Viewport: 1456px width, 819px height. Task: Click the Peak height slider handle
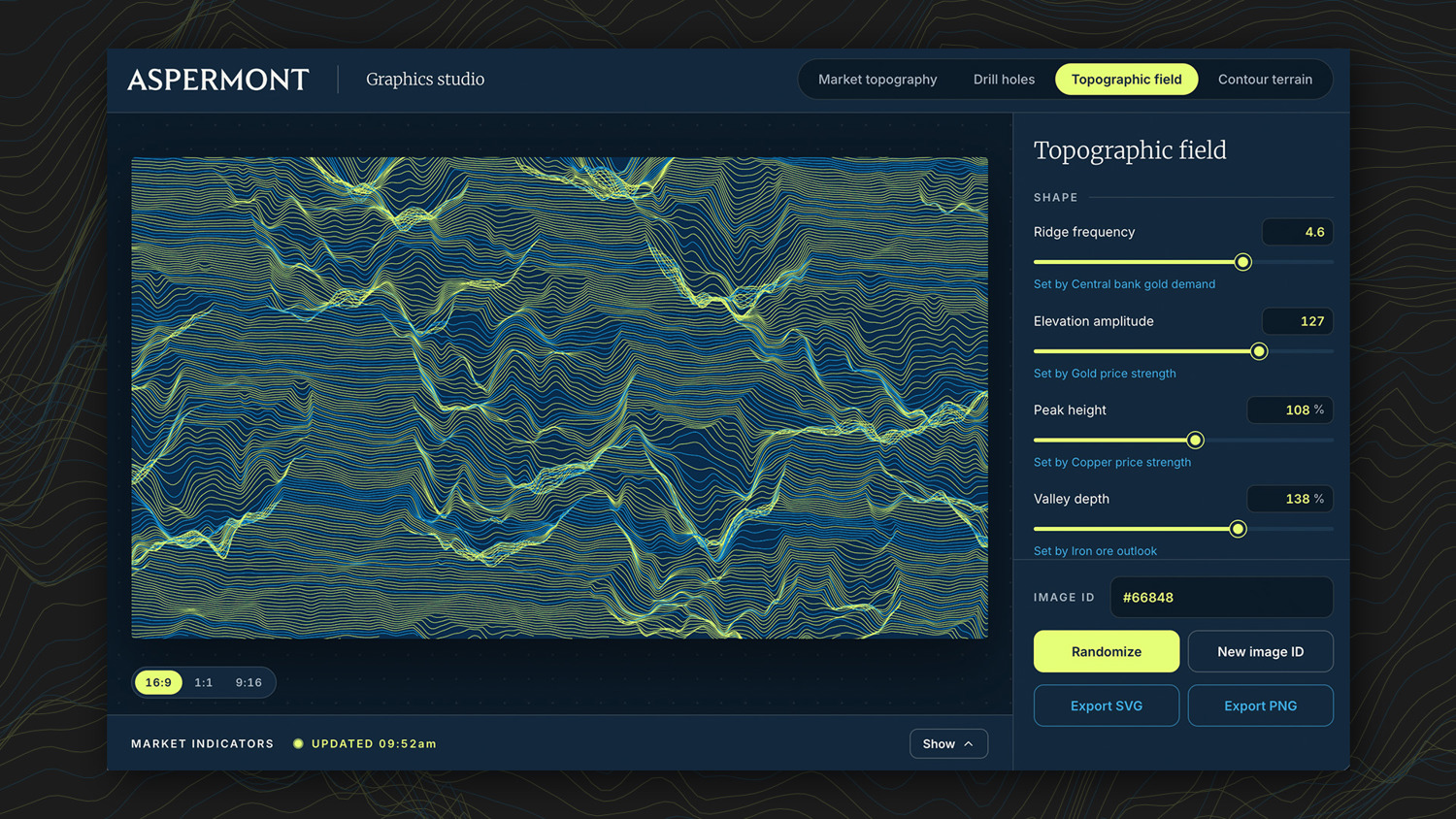tap(1195, 441)
